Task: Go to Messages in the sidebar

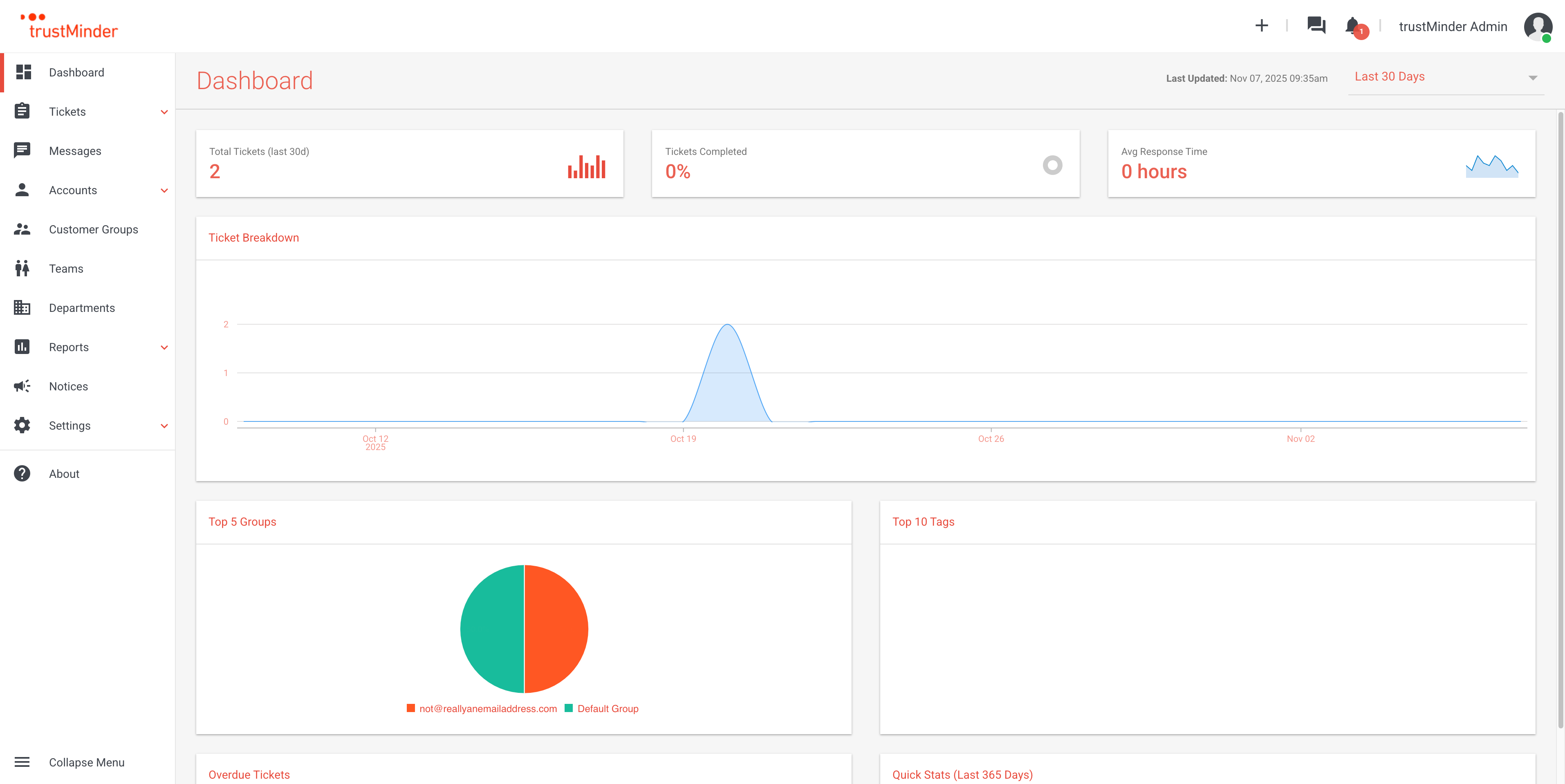Action: tap(75, 151)
